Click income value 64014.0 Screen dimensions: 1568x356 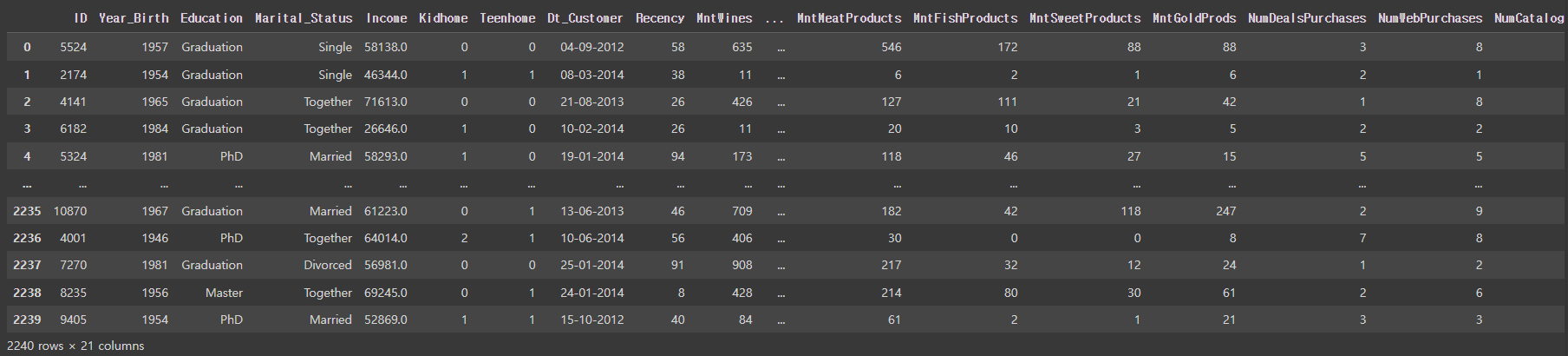386,238
